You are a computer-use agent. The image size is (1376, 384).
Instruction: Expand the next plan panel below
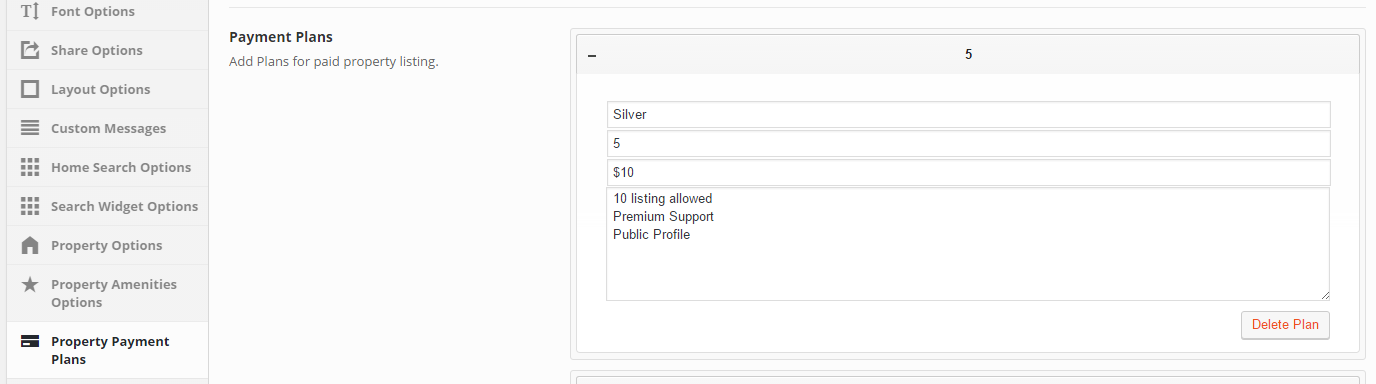(x=968, y=379)
